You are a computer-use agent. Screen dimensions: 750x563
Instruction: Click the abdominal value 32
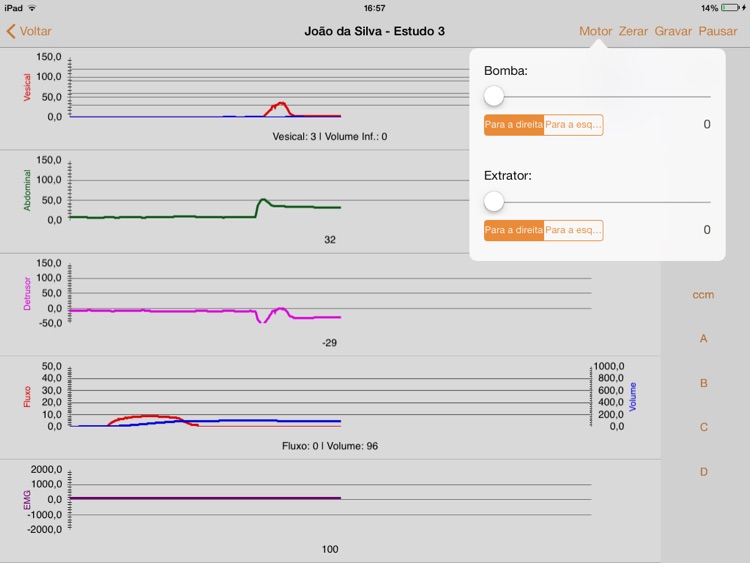point(330,240)
